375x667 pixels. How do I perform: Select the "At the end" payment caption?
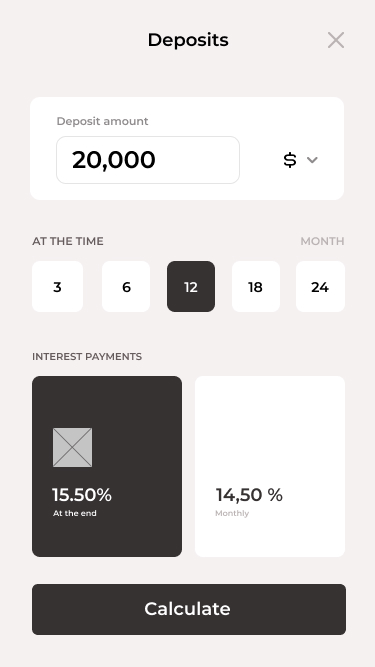click(x=75, y=513)
